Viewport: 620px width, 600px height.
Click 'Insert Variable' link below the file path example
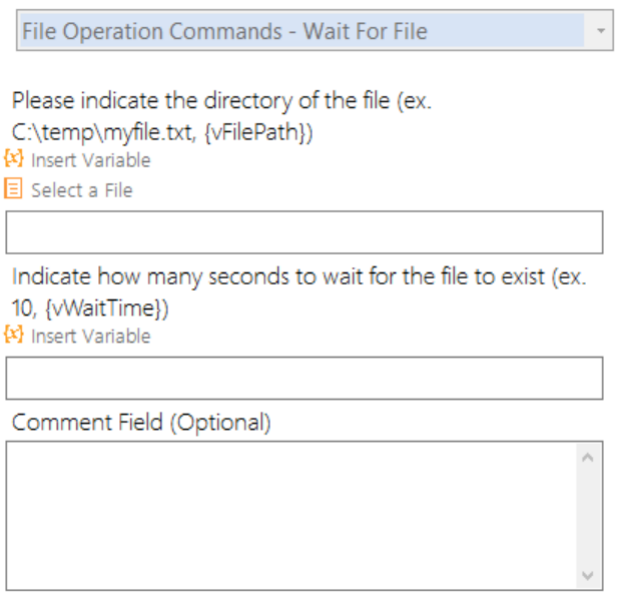(91, 161)
